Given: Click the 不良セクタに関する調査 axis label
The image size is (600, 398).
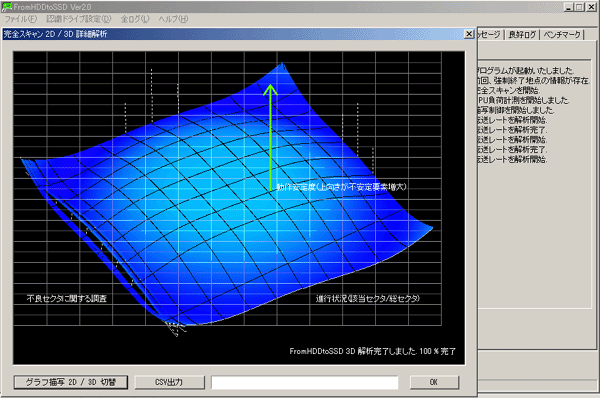Looking at the screenshot, I should [67, 298].
